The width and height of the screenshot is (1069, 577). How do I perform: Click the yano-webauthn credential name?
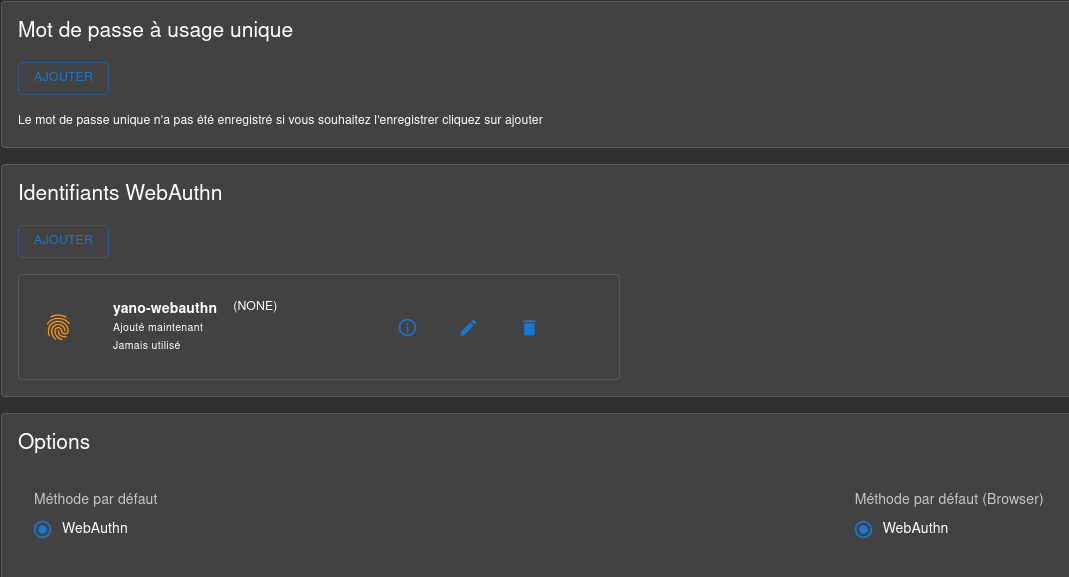coord(165,308)
